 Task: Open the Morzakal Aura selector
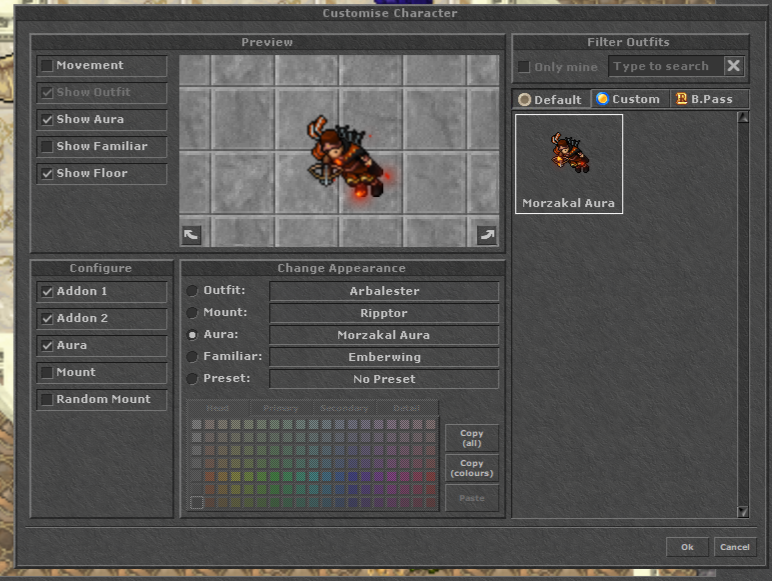(x=384, y=335)
